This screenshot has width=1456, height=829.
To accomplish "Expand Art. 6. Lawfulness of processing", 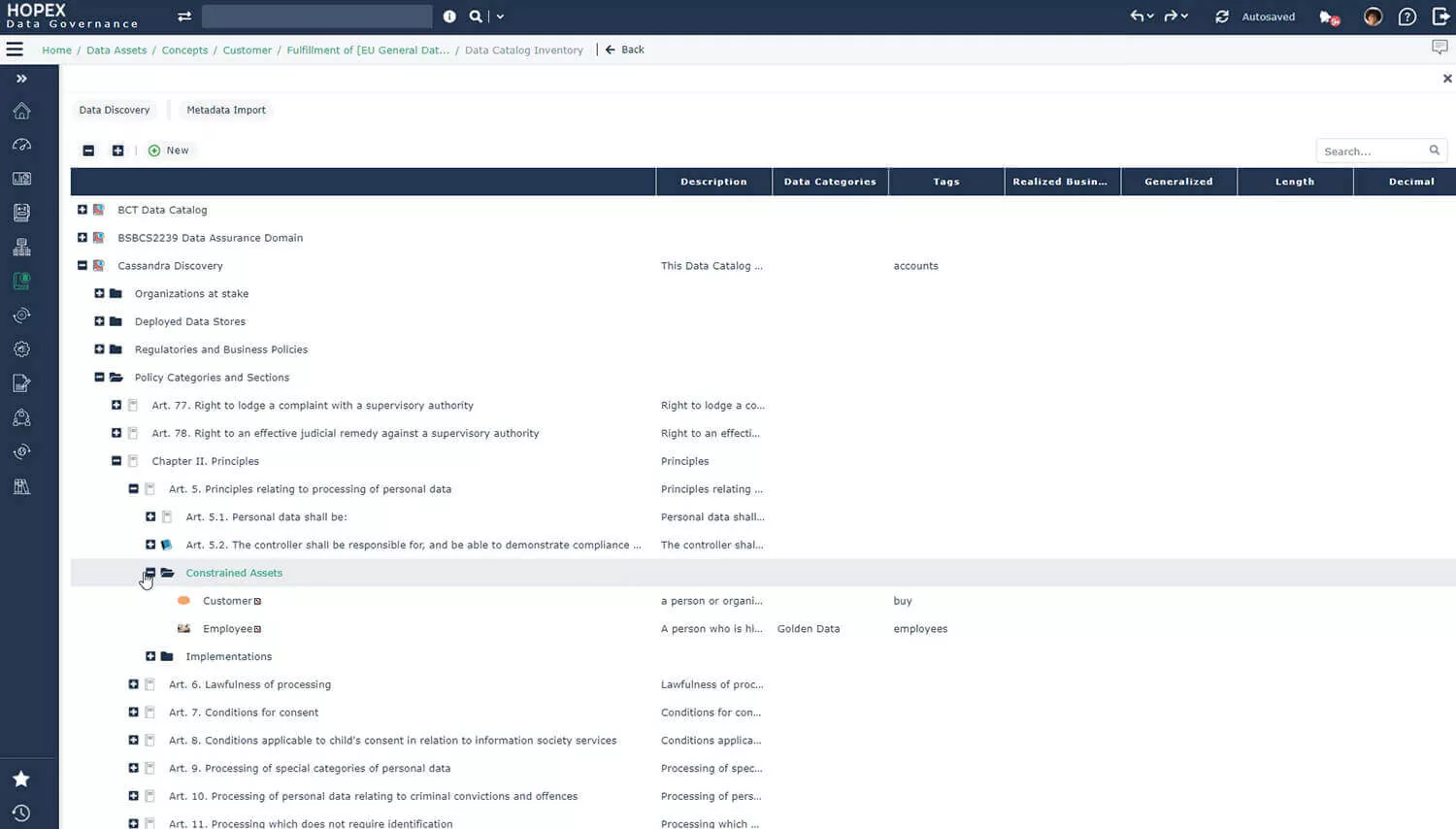I will click(134, 684).
